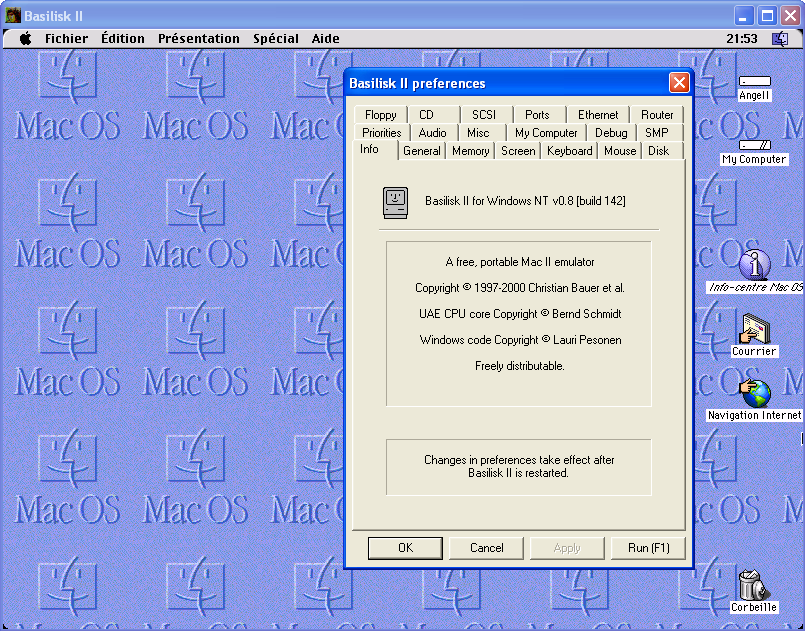The height and width of the screenshot is (631, 805).
Task: Open the Présentation menu
Action: tap(199, 39)
